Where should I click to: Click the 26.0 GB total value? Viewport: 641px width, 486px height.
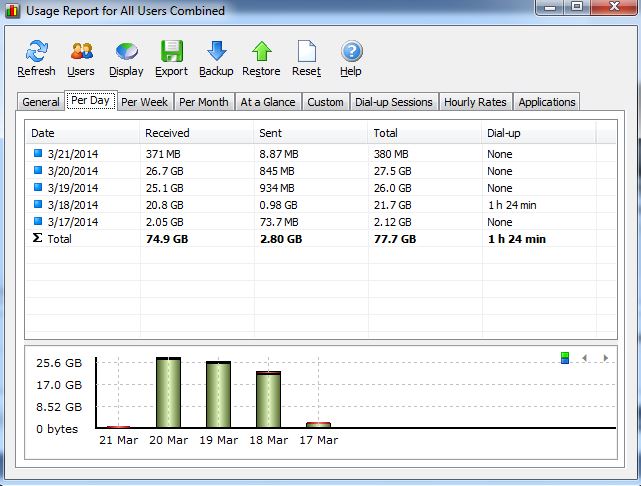pos(392,188)
